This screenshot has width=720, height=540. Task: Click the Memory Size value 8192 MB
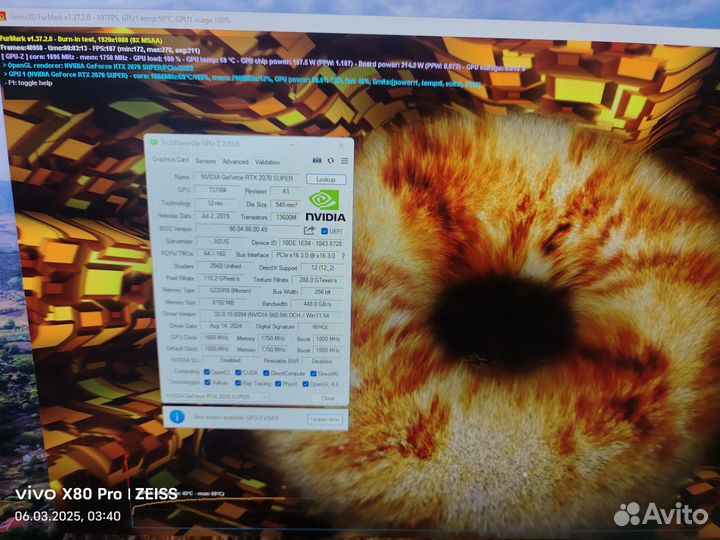223,303
